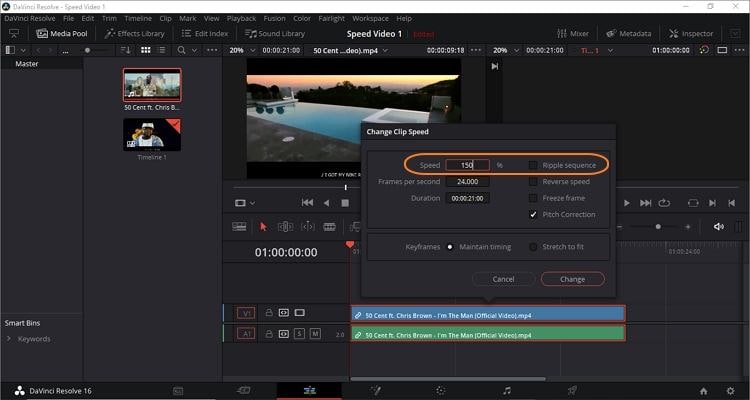Click the media pool sort order icon
The image size is (750, 400).
pyautogui.click(x=125, y=50)
